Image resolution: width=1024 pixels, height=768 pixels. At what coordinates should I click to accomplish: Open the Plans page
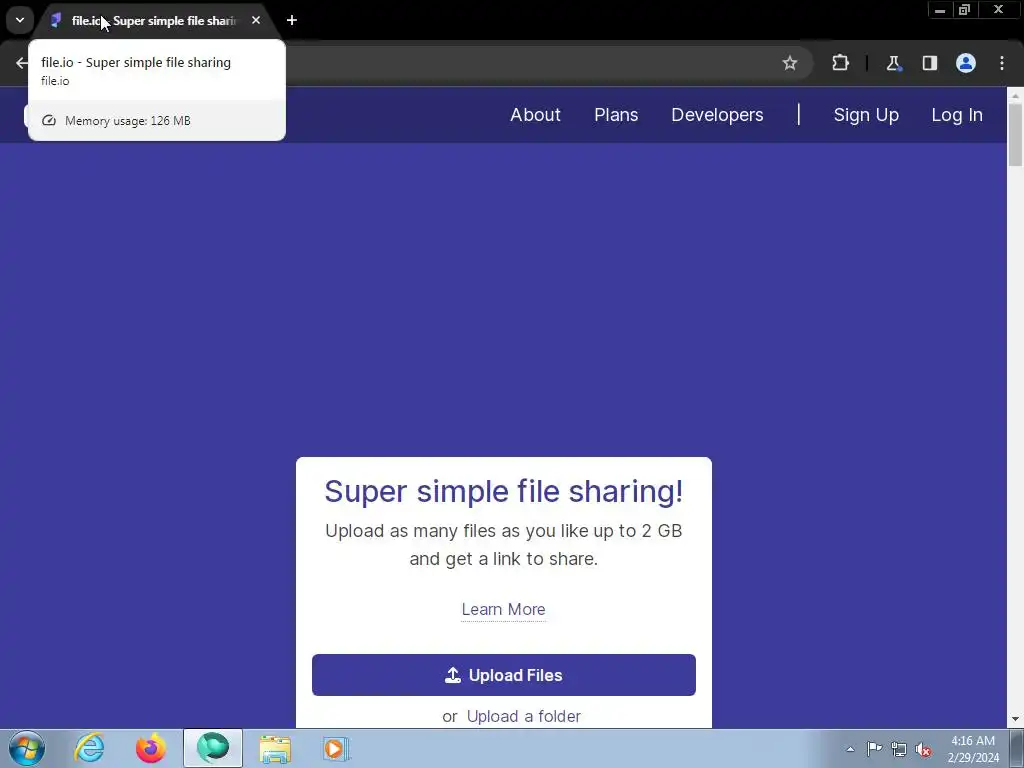[616, 115]
